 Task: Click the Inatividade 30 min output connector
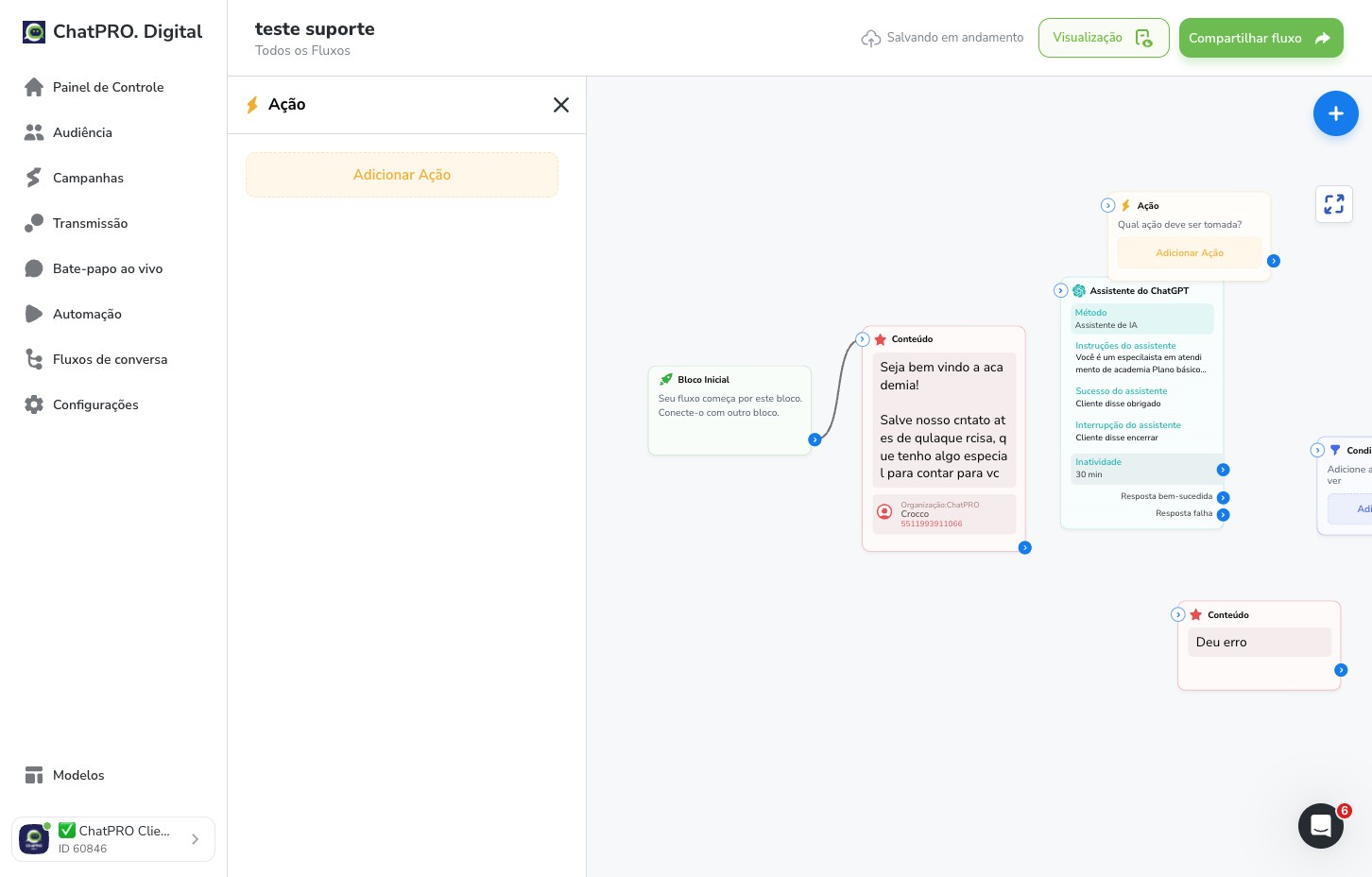(1223, 470)
